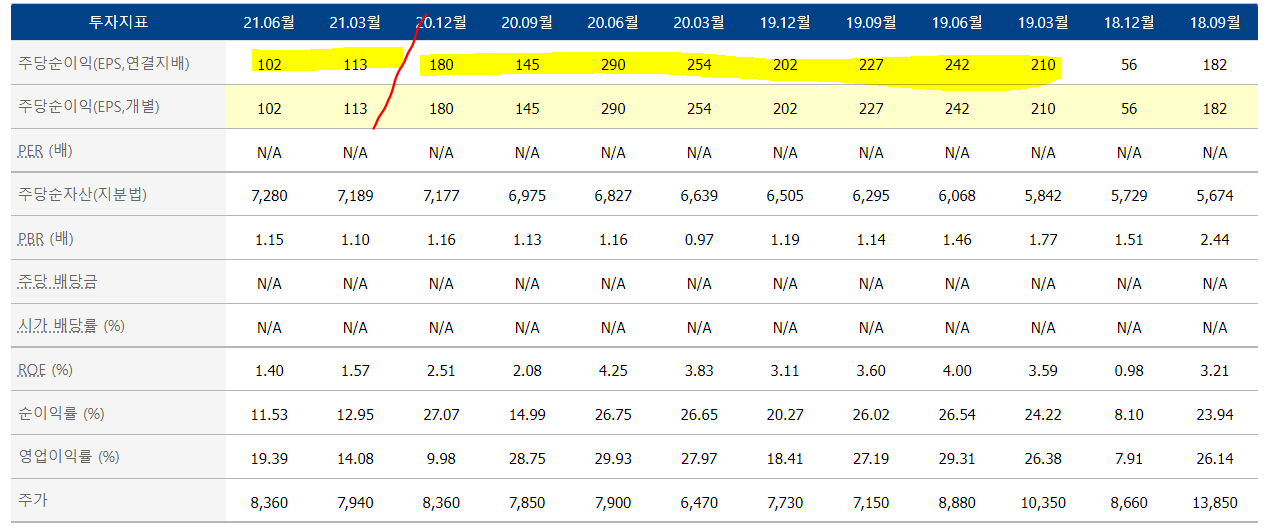Select PER N/A under 21.06월
The height and width of the screenshot is (530, 1270).
[269, 153]
